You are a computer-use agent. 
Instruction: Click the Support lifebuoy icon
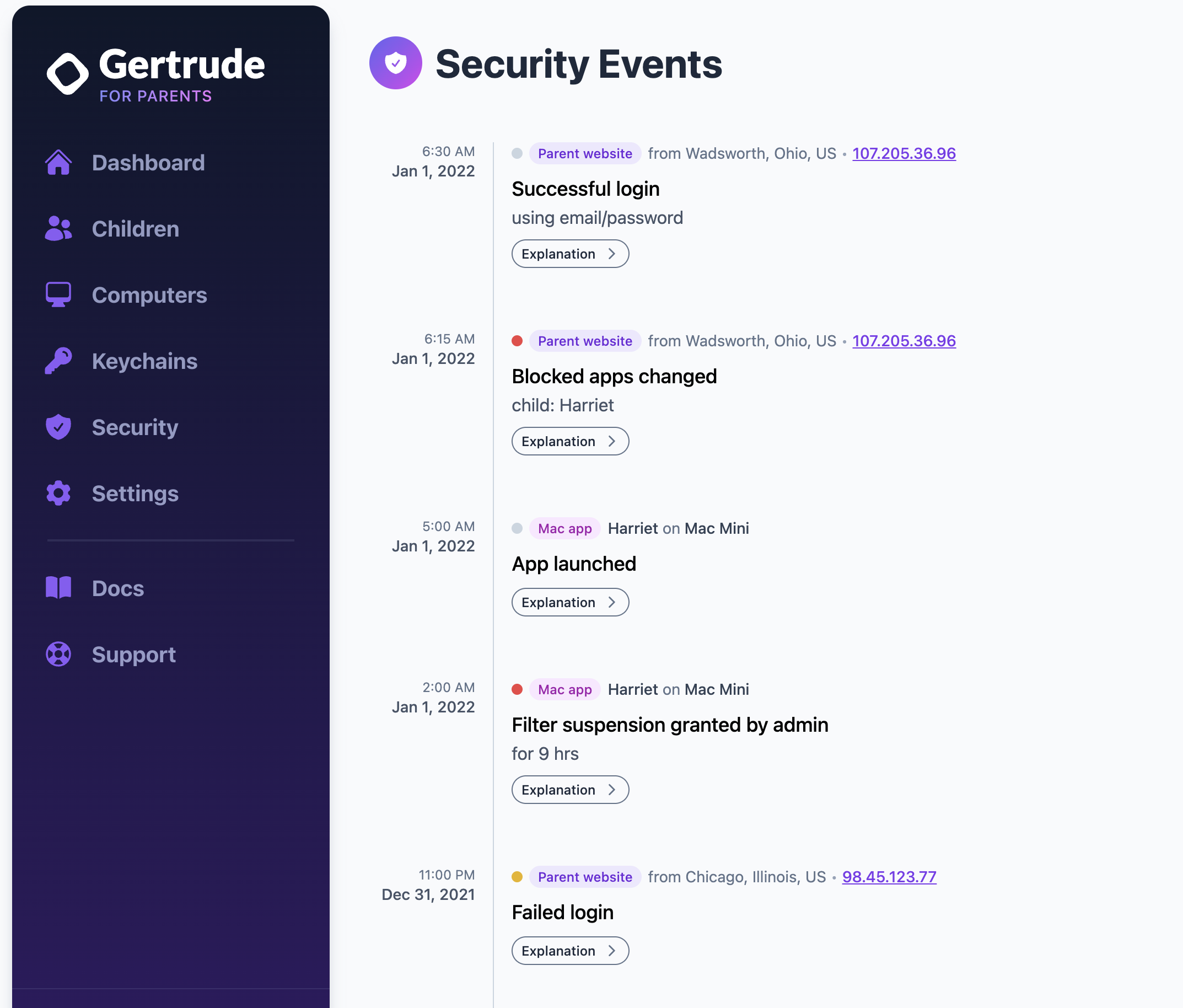point(58,655)
